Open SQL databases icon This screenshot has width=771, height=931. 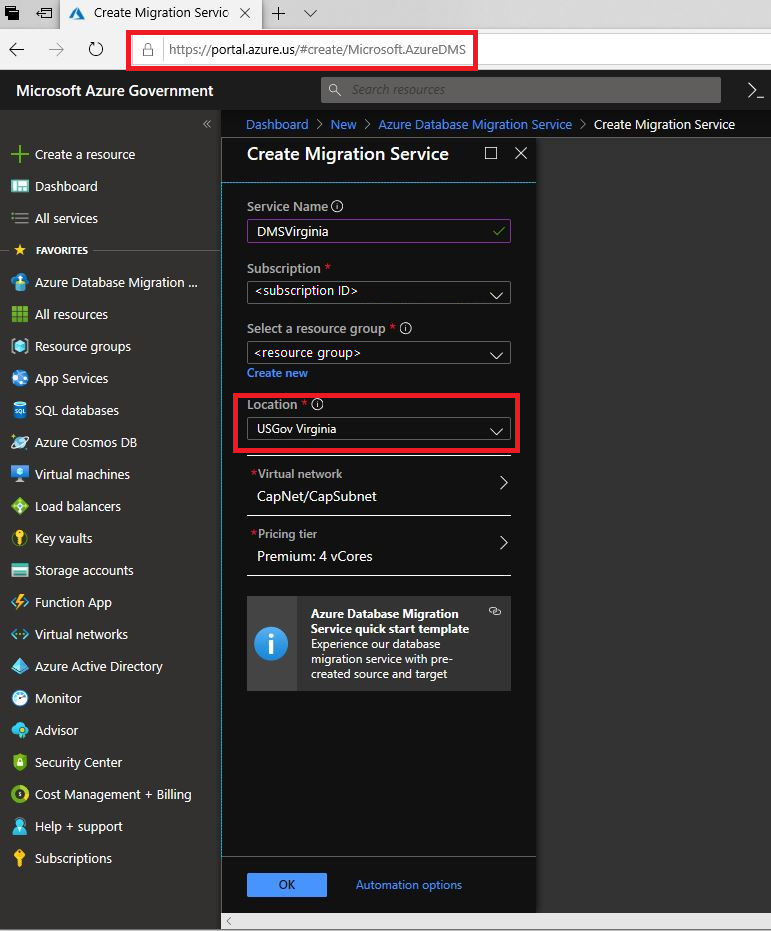(x=20, y=410)
